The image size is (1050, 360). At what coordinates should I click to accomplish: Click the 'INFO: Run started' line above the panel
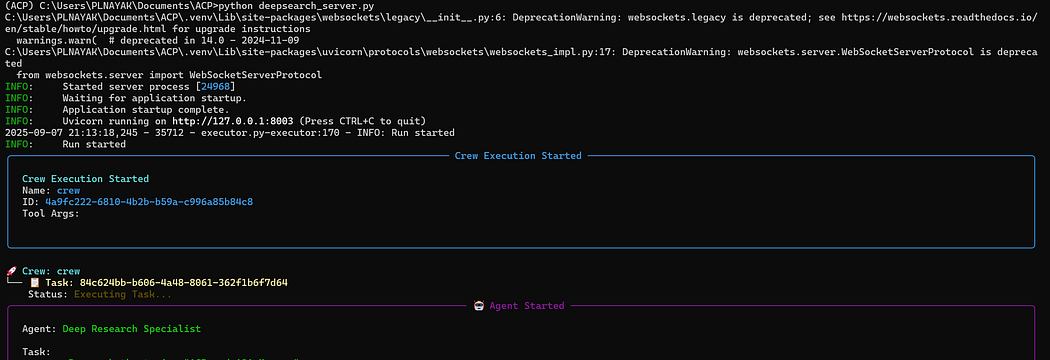(x=65, y=144)
